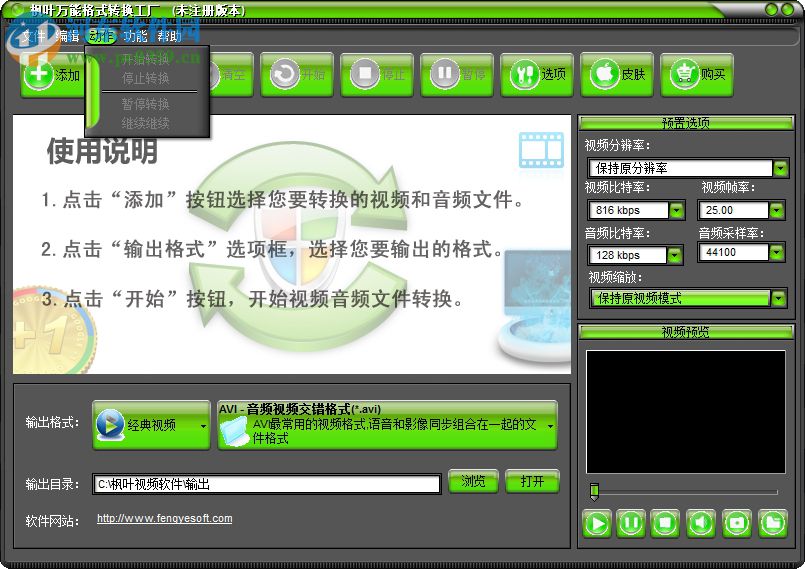Click the video preview seek slider handle
The height and width of the screenshot is (569, 805).
(595, 491)
